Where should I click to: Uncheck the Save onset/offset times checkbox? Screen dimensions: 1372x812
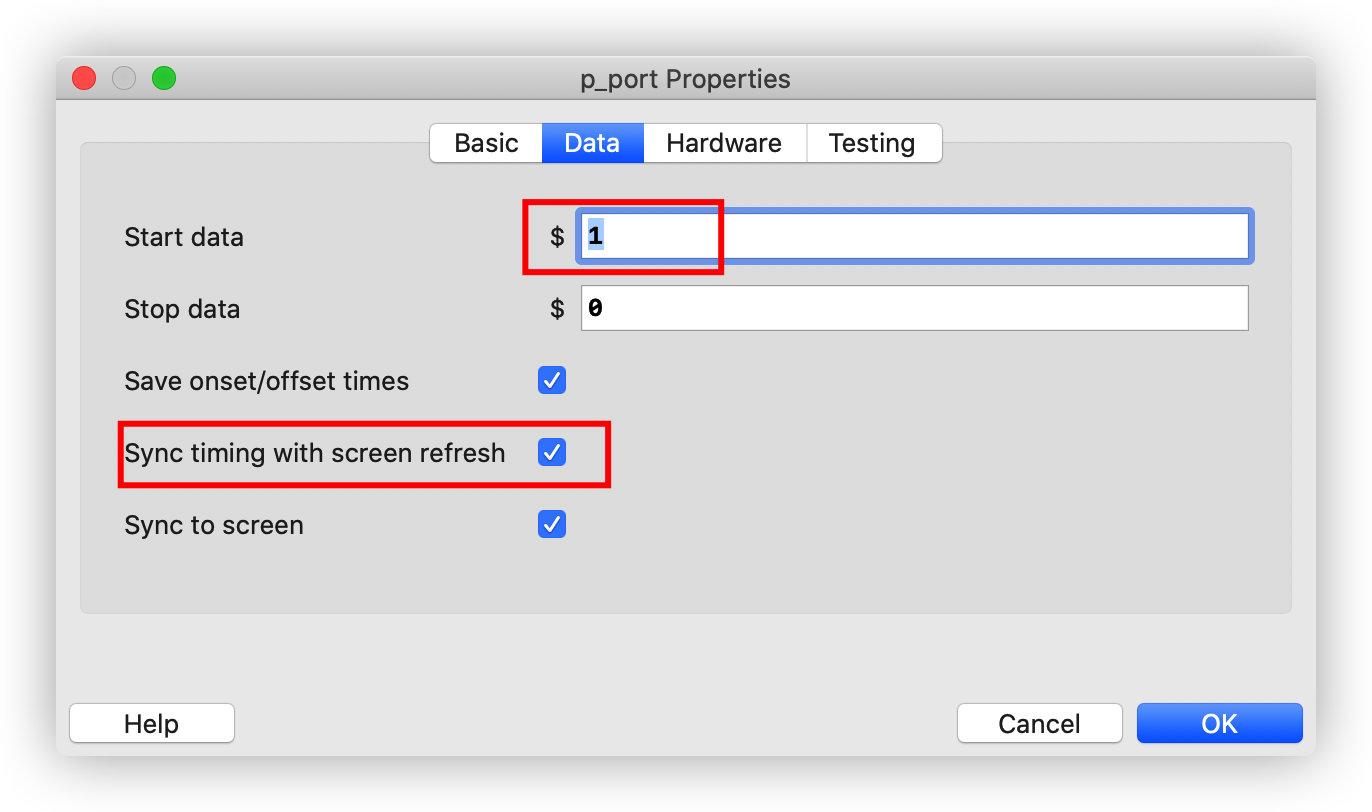point(552,381)
